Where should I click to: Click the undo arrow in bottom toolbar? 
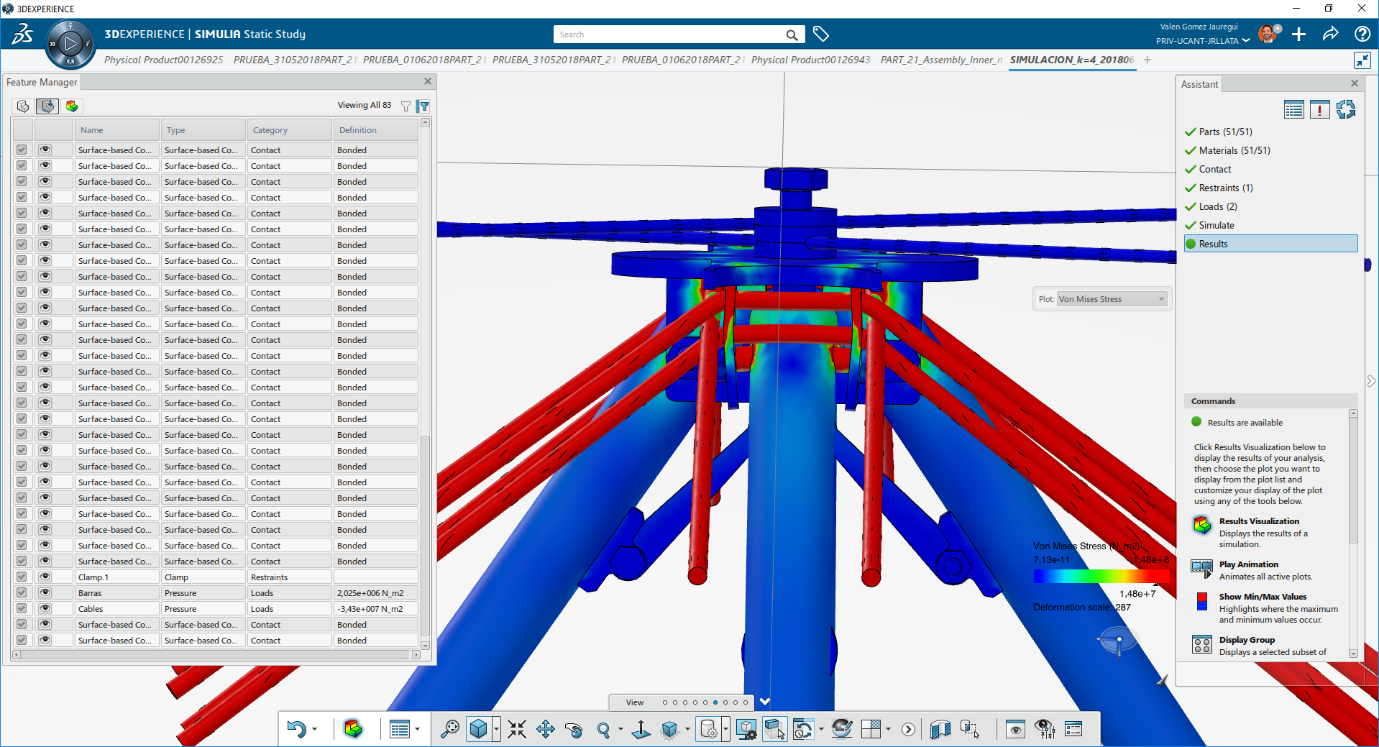point(296,729)
